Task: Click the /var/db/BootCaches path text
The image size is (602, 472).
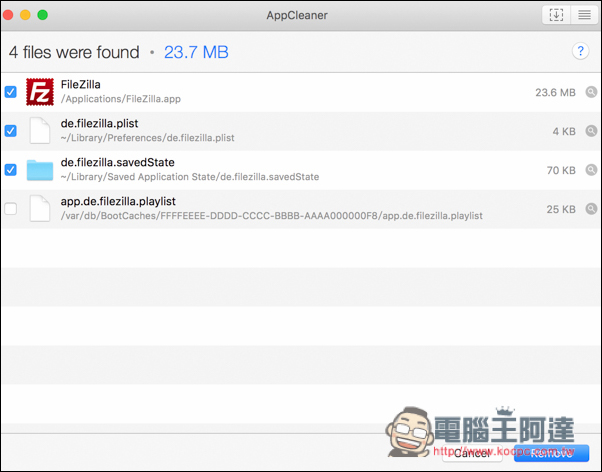Action: pyautogui.click(x=271, y=216)
